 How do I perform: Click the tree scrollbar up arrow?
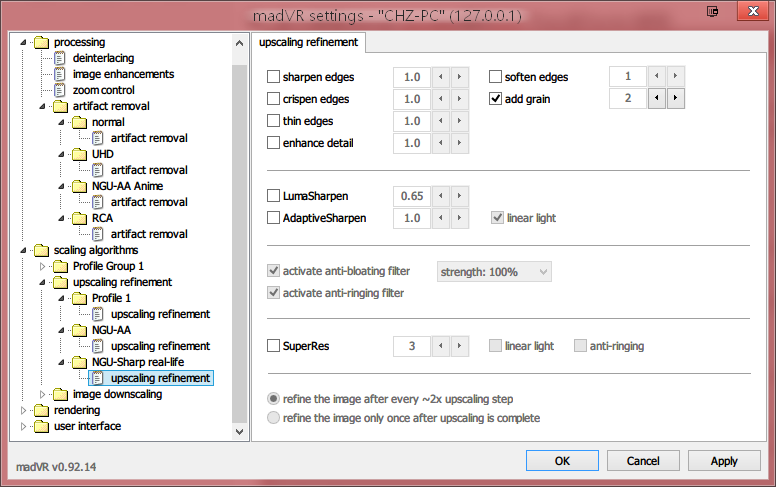[240, 43]
